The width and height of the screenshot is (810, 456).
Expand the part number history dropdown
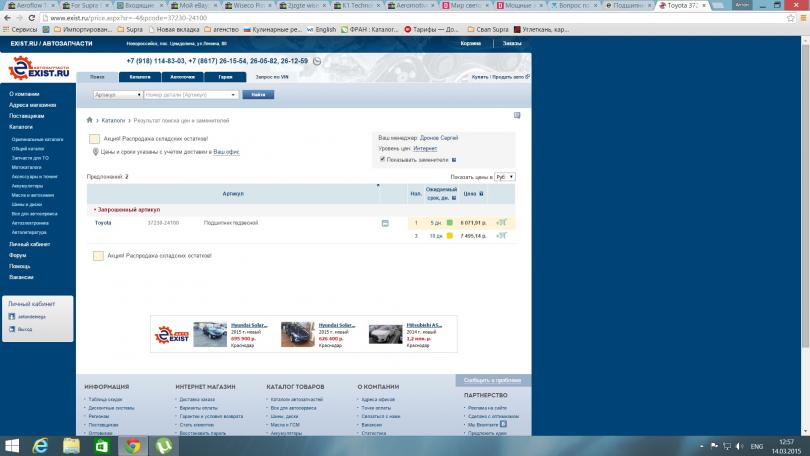(233, 95)
